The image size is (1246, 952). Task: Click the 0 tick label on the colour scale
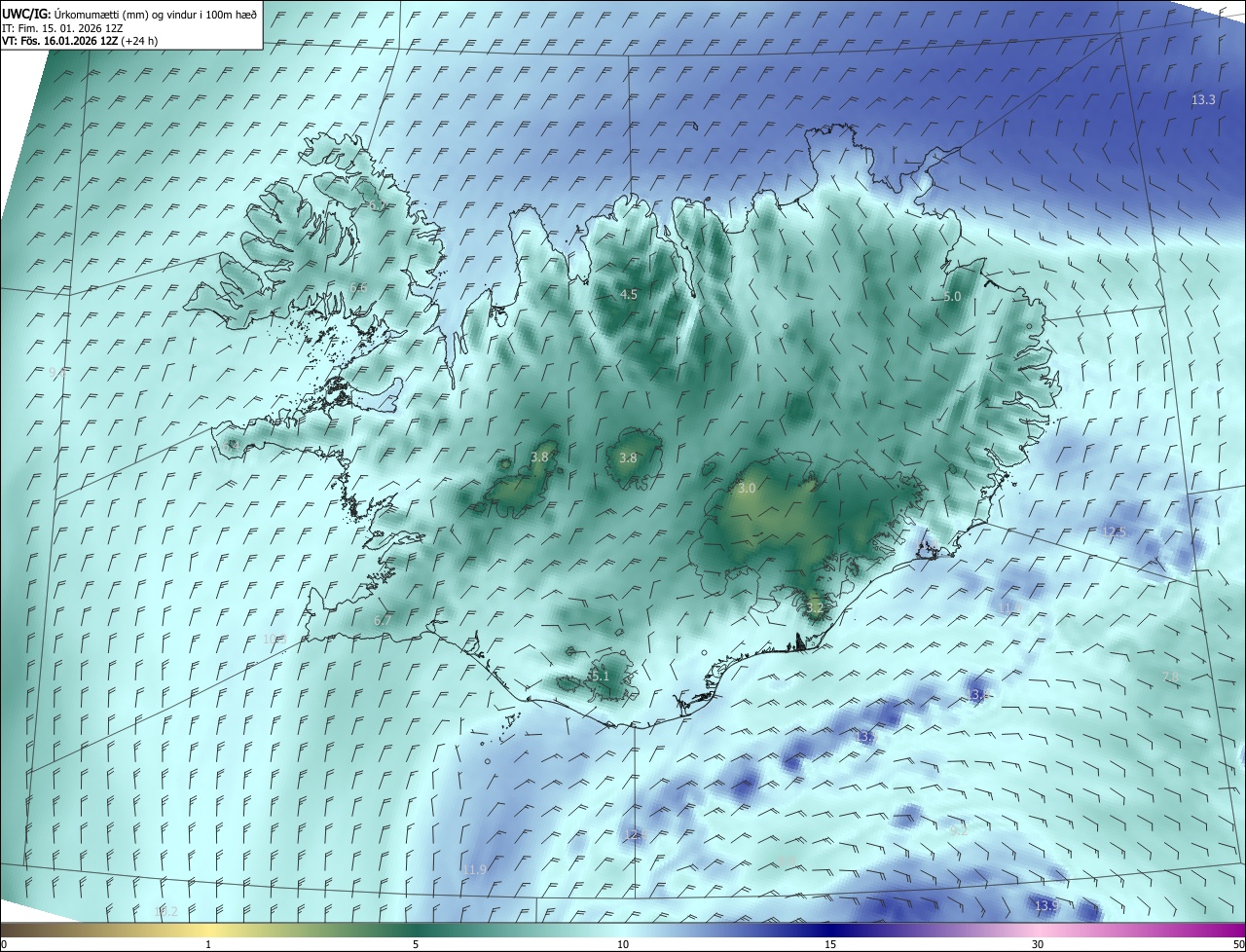4,944
